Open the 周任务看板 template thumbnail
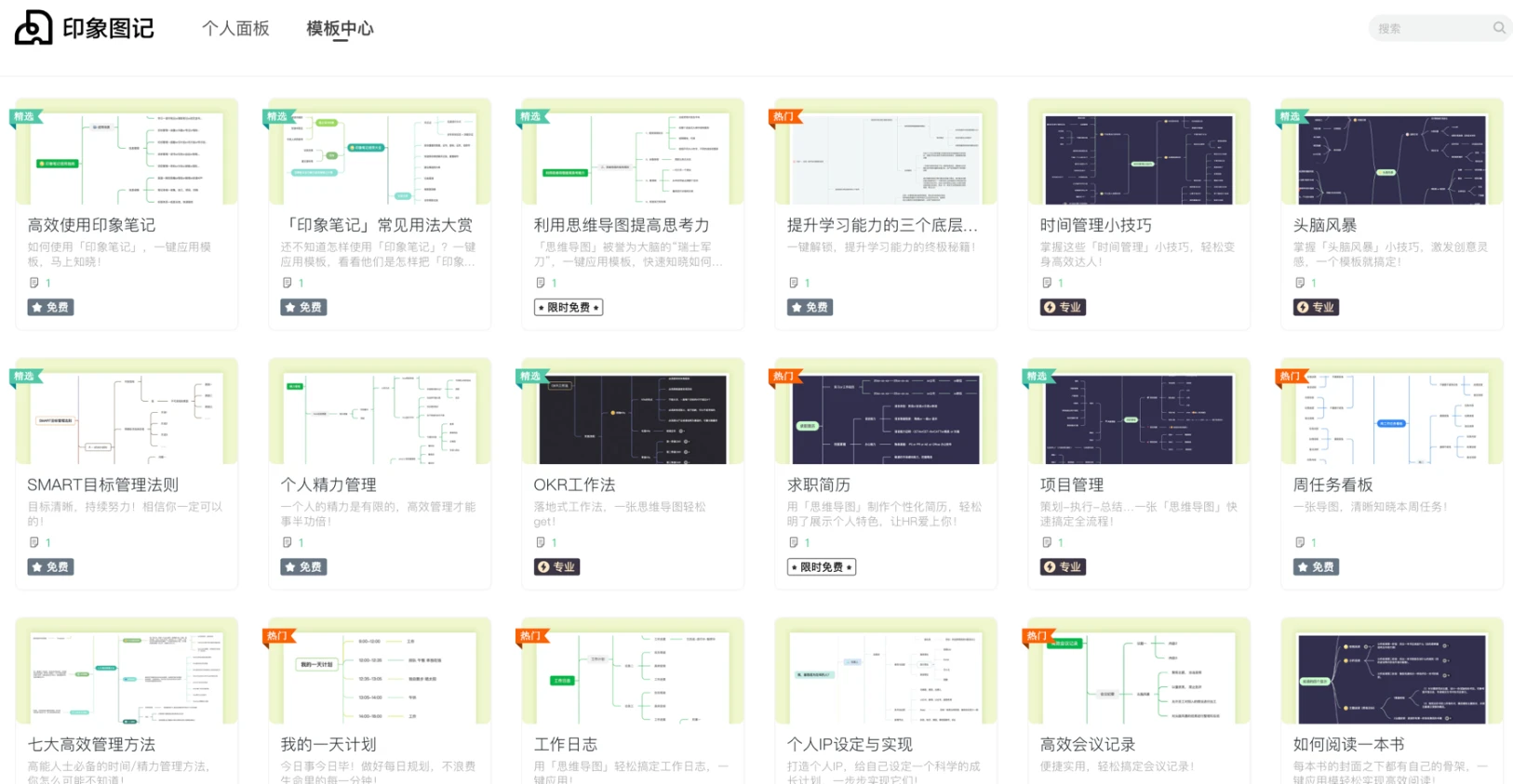The width and height of the screenshot is (1513, 784). [1392, 411]
